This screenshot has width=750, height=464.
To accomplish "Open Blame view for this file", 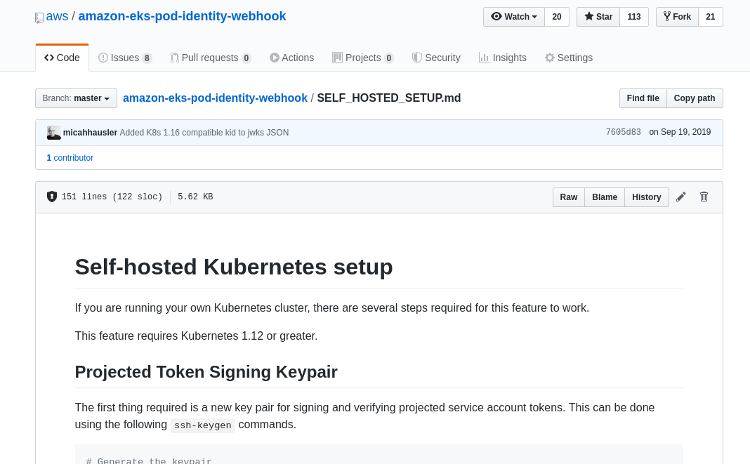I will pyautogui.click(x=605, y=197).
